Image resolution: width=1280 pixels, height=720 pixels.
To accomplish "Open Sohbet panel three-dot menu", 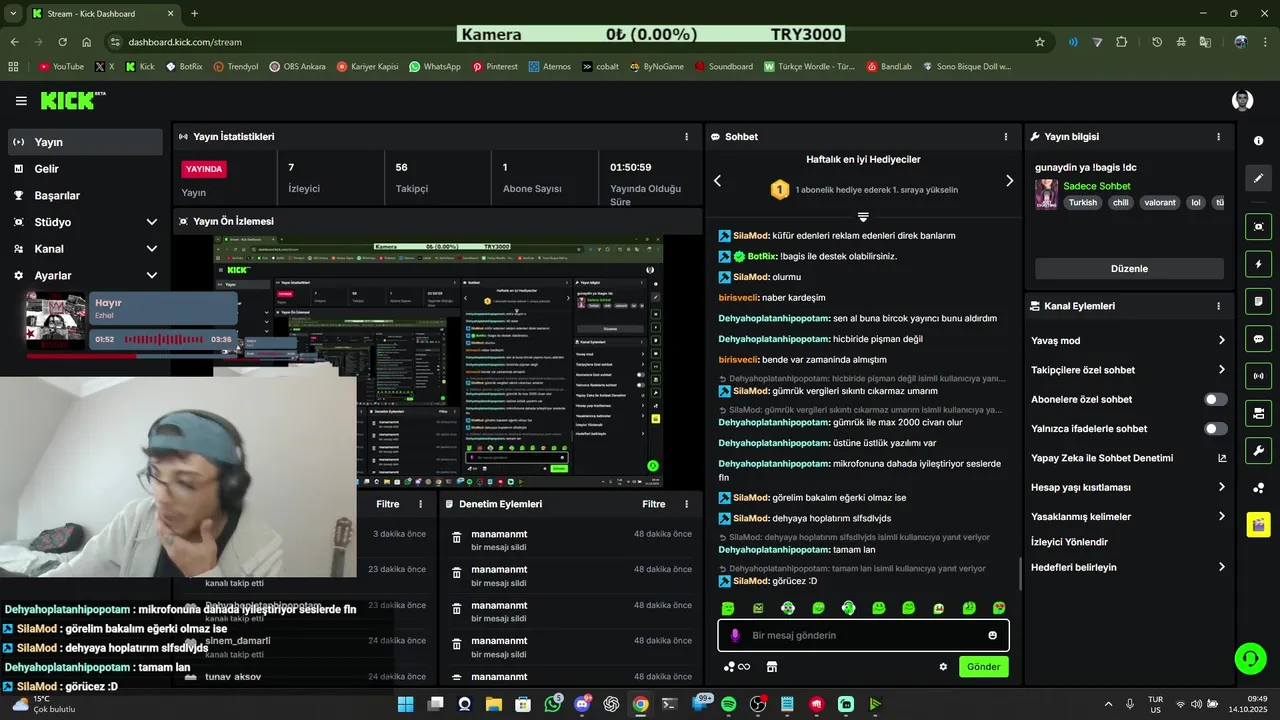I will click(x=1006, y=137).
